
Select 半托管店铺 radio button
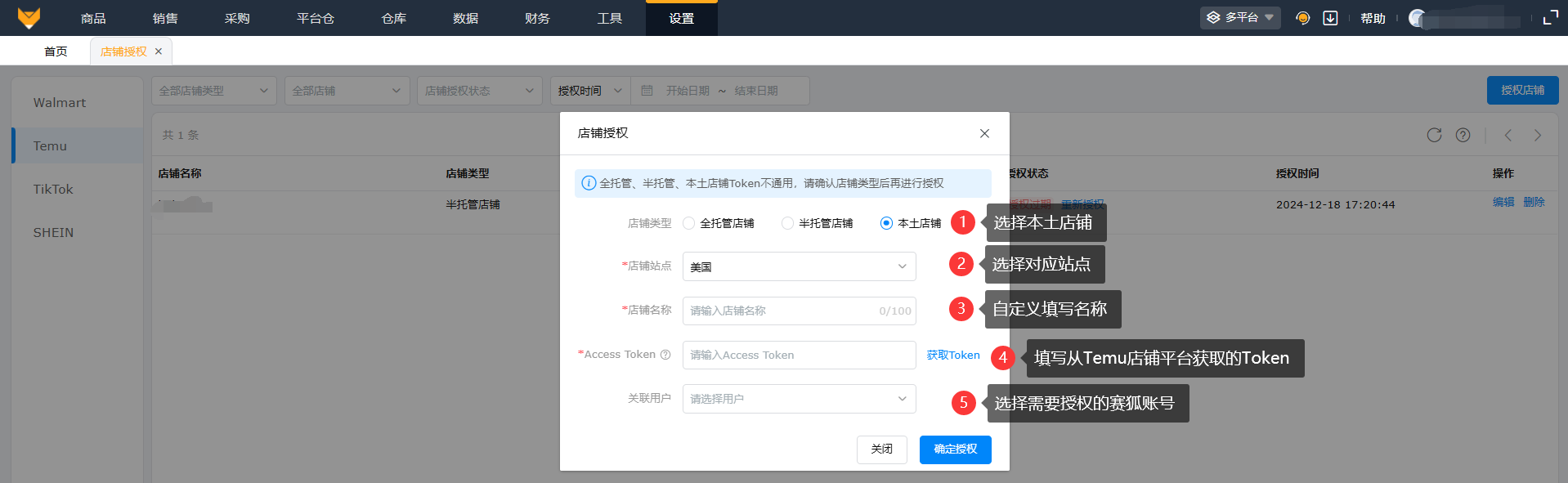click(787, 223)
